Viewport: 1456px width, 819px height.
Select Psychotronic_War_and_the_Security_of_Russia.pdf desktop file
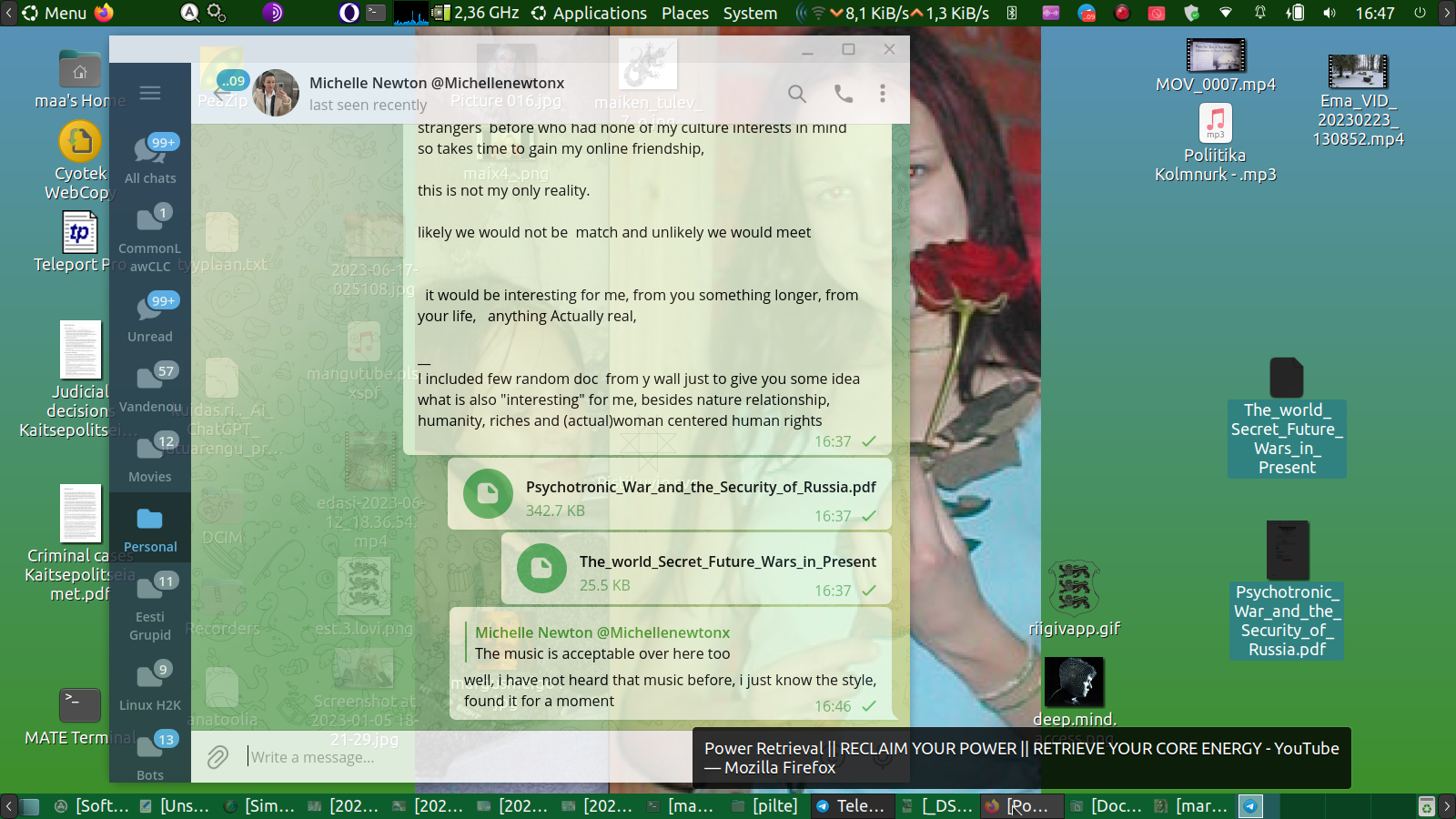click(1287, 590)
